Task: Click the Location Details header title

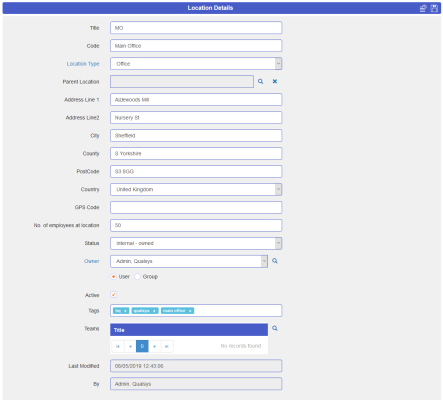Action: tap(210, 8)
